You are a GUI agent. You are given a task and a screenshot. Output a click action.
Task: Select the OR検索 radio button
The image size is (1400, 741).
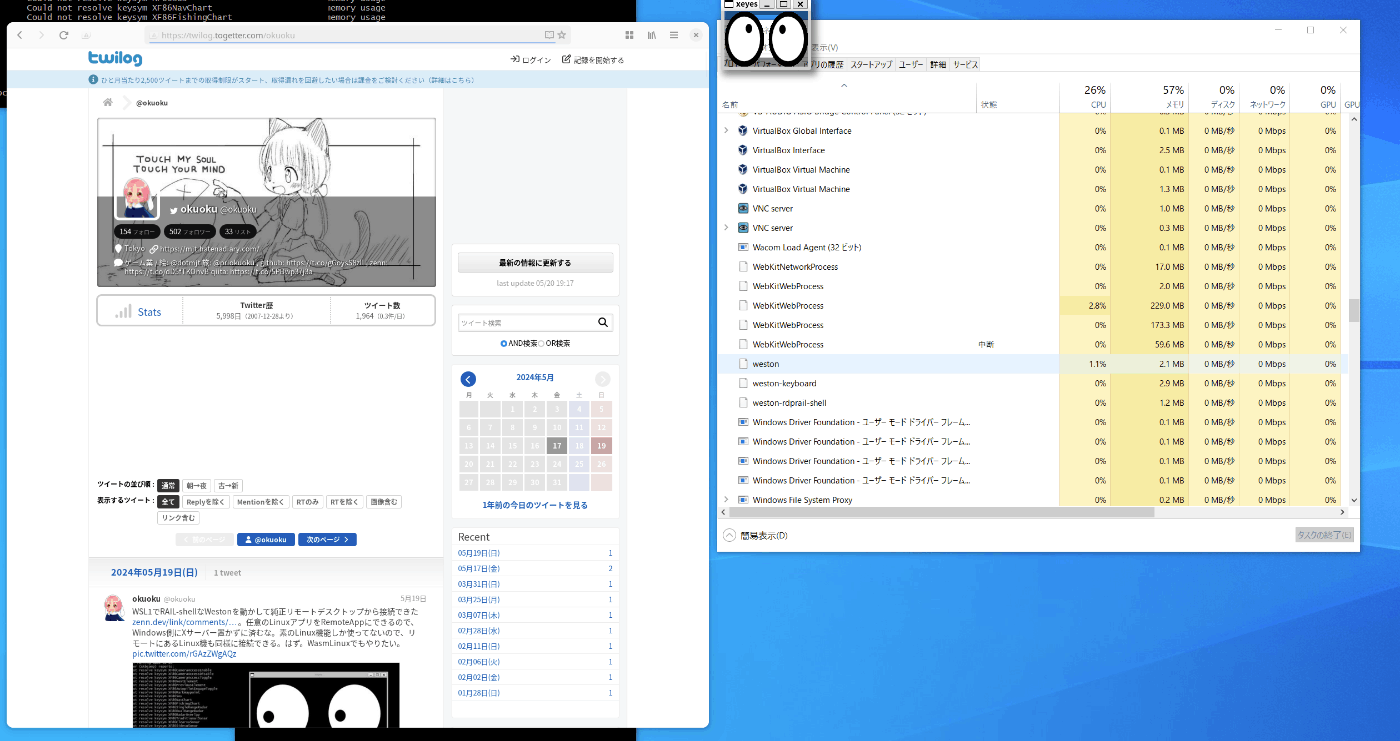tap(542, 343)
